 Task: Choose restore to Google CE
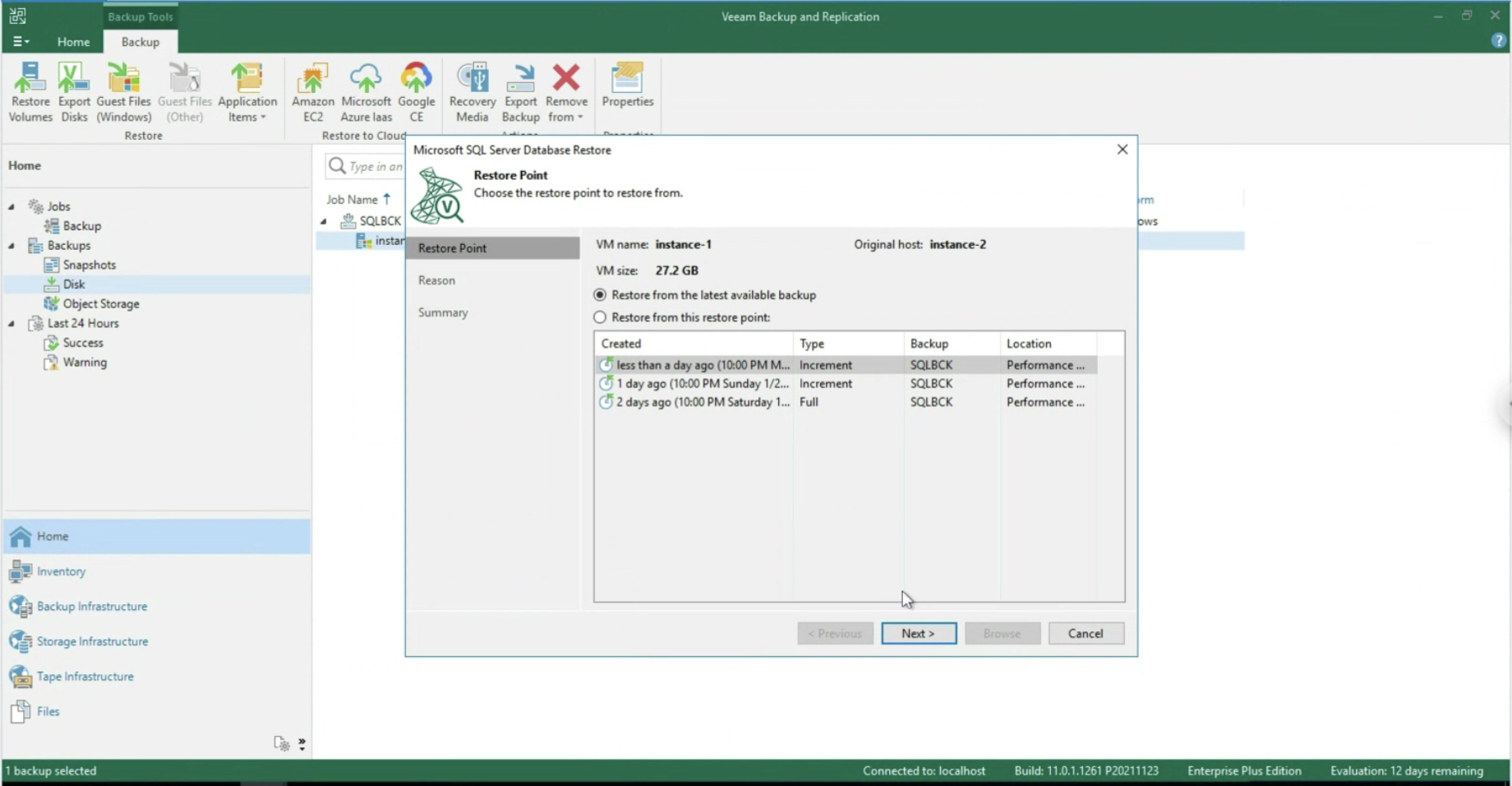pos(417,92)
